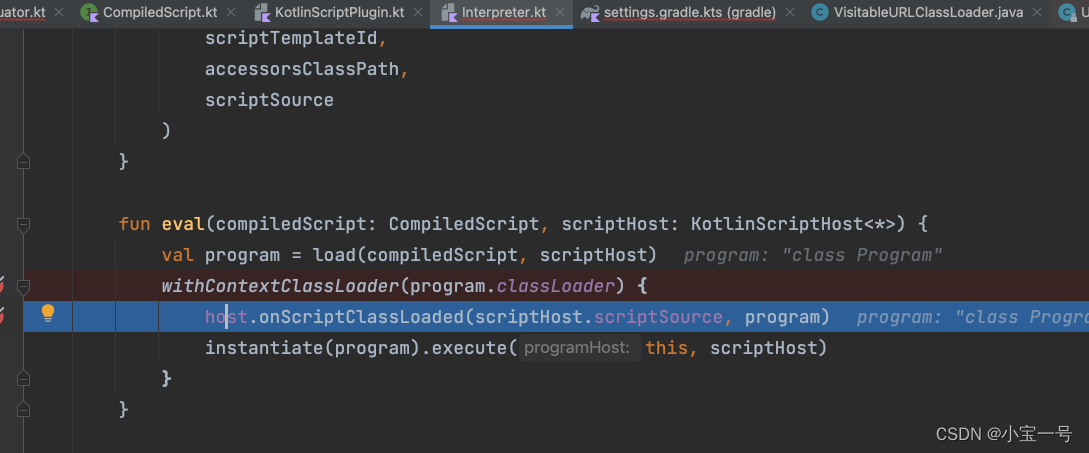Click the accessorsClassPath argument
Viewport: 1089px width, 453px height.
pos(302,69)
